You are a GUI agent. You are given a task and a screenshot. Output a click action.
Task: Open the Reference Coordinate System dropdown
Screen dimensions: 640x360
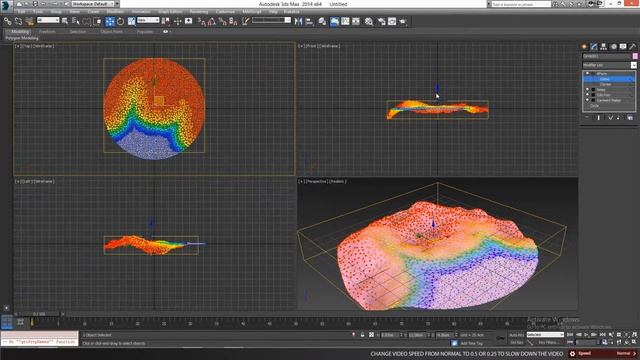(x=148, y=20)
